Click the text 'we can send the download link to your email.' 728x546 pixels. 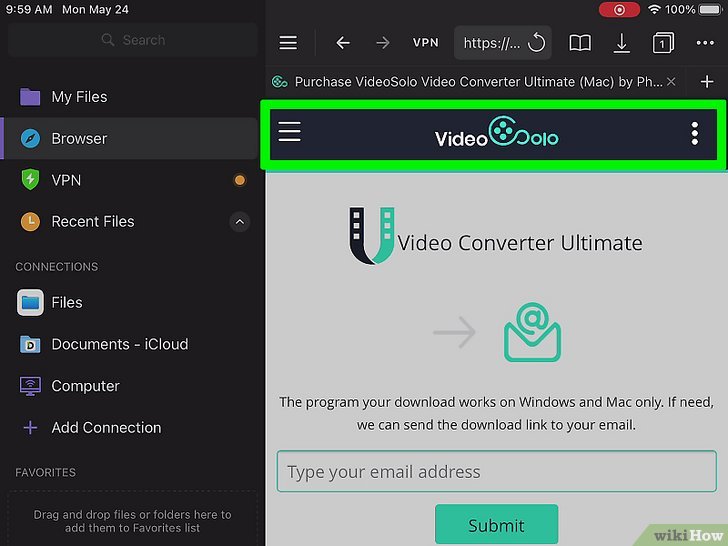pos(496,425)
